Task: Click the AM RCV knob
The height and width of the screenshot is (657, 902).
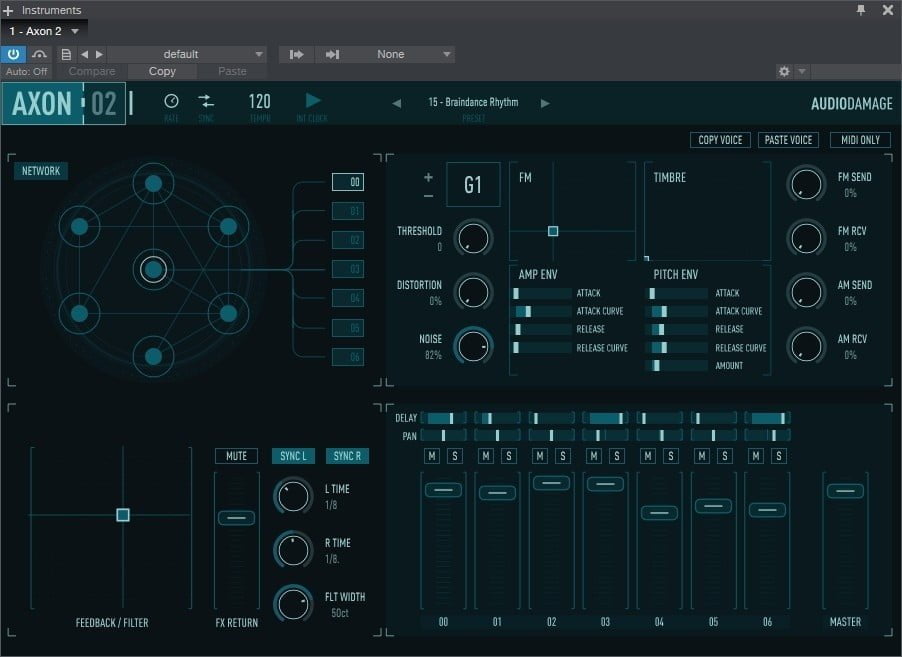Action: click(x=807, y=346)
